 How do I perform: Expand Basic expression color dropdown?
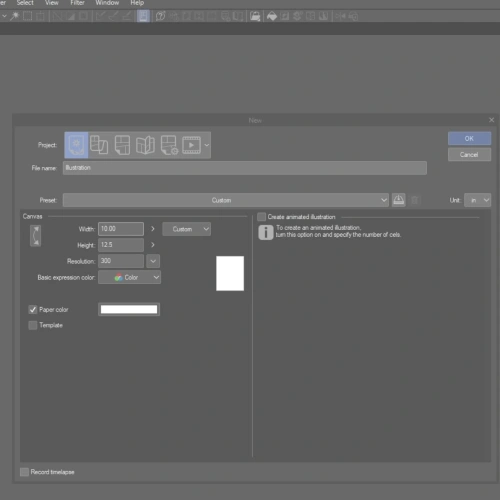[x=129, y=277]
